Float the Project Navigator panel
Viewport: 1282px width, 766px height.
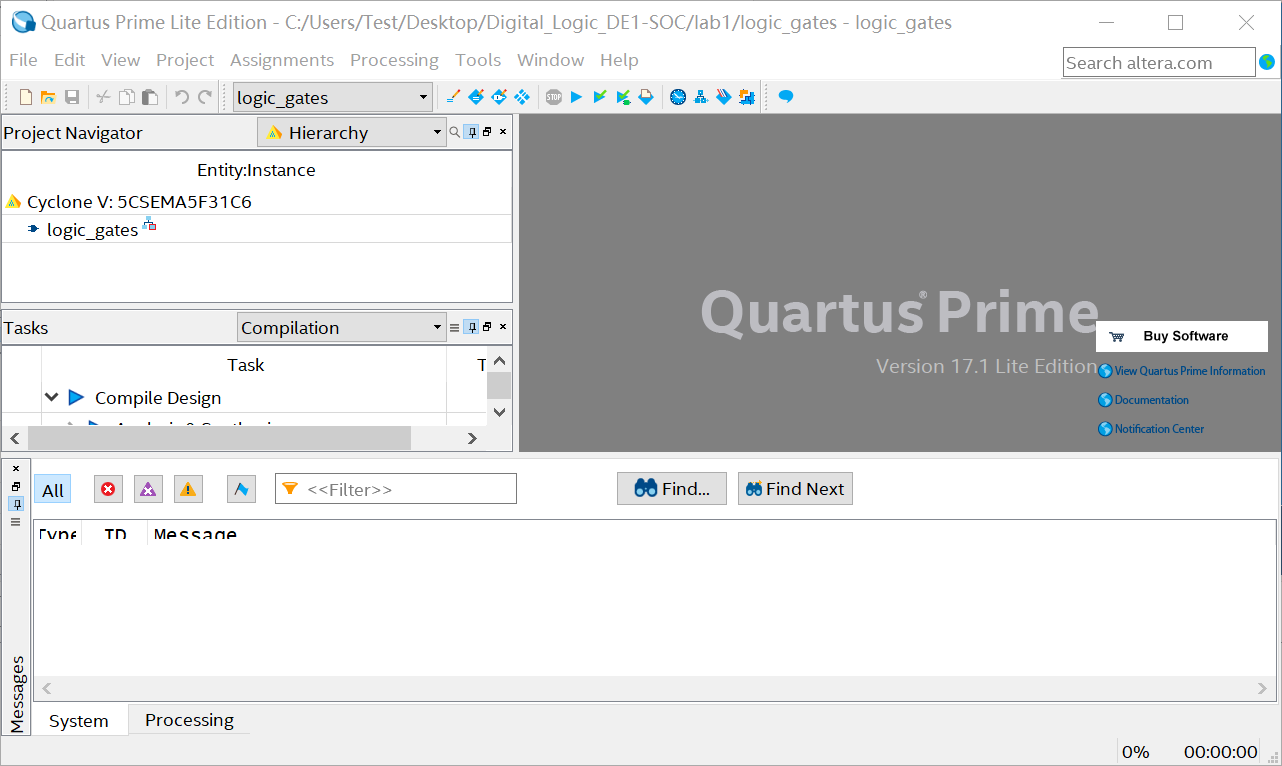[487, 132]
